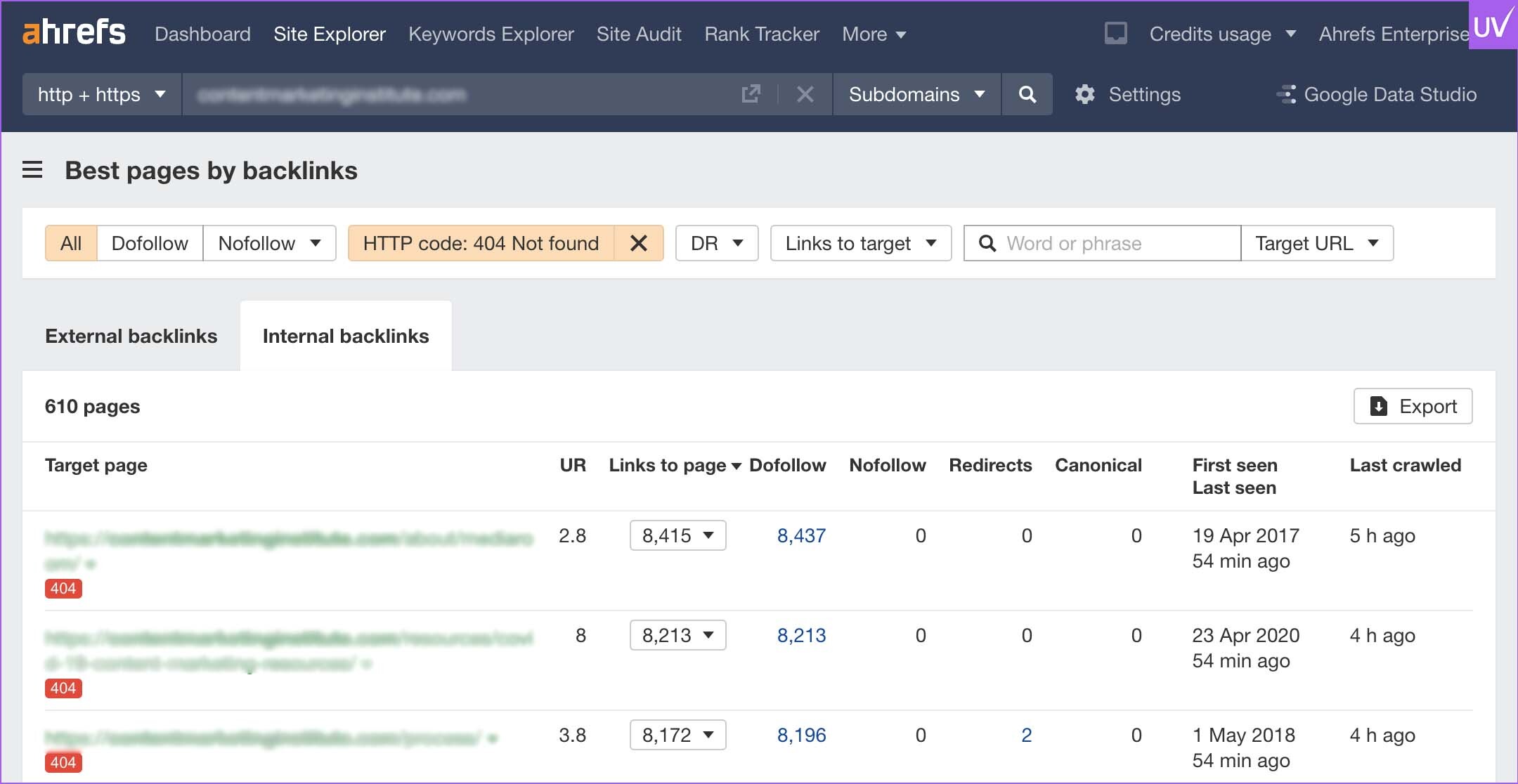Remove the HTTP code 404 filter

[x=639, y=243]
